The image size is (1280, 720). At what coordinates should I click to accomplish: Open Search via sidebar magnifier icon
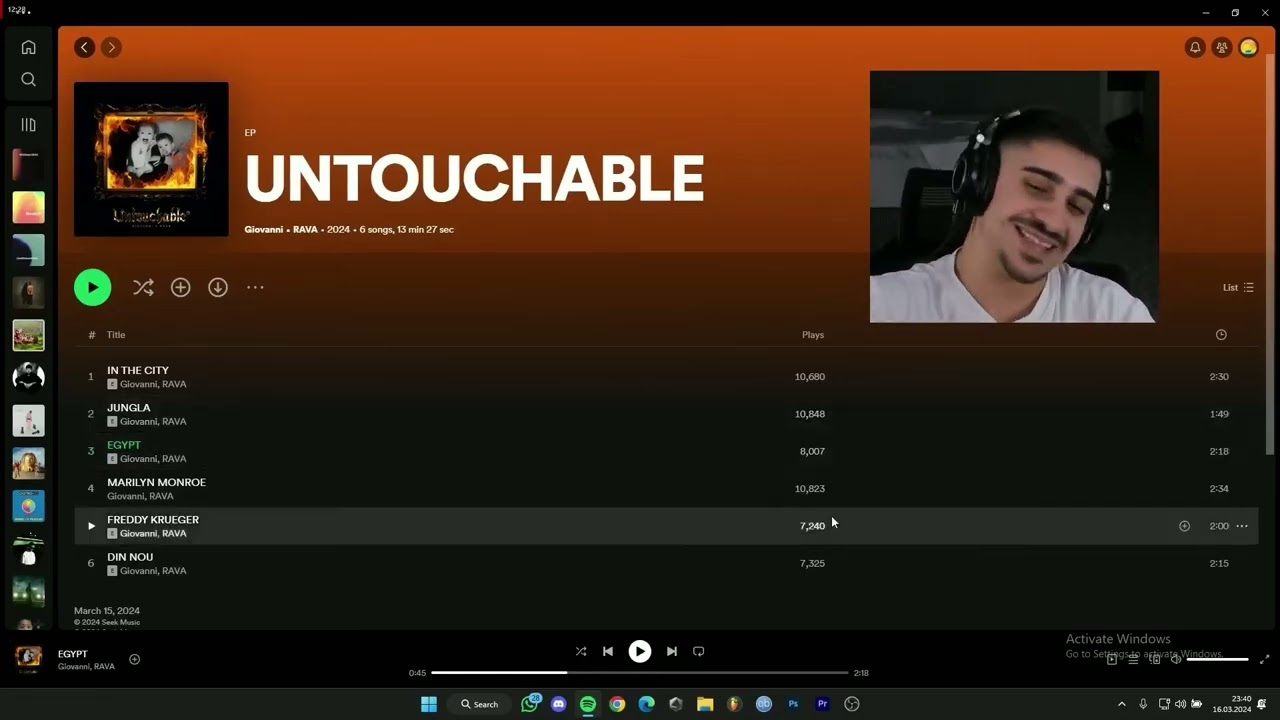pos(28,79)
